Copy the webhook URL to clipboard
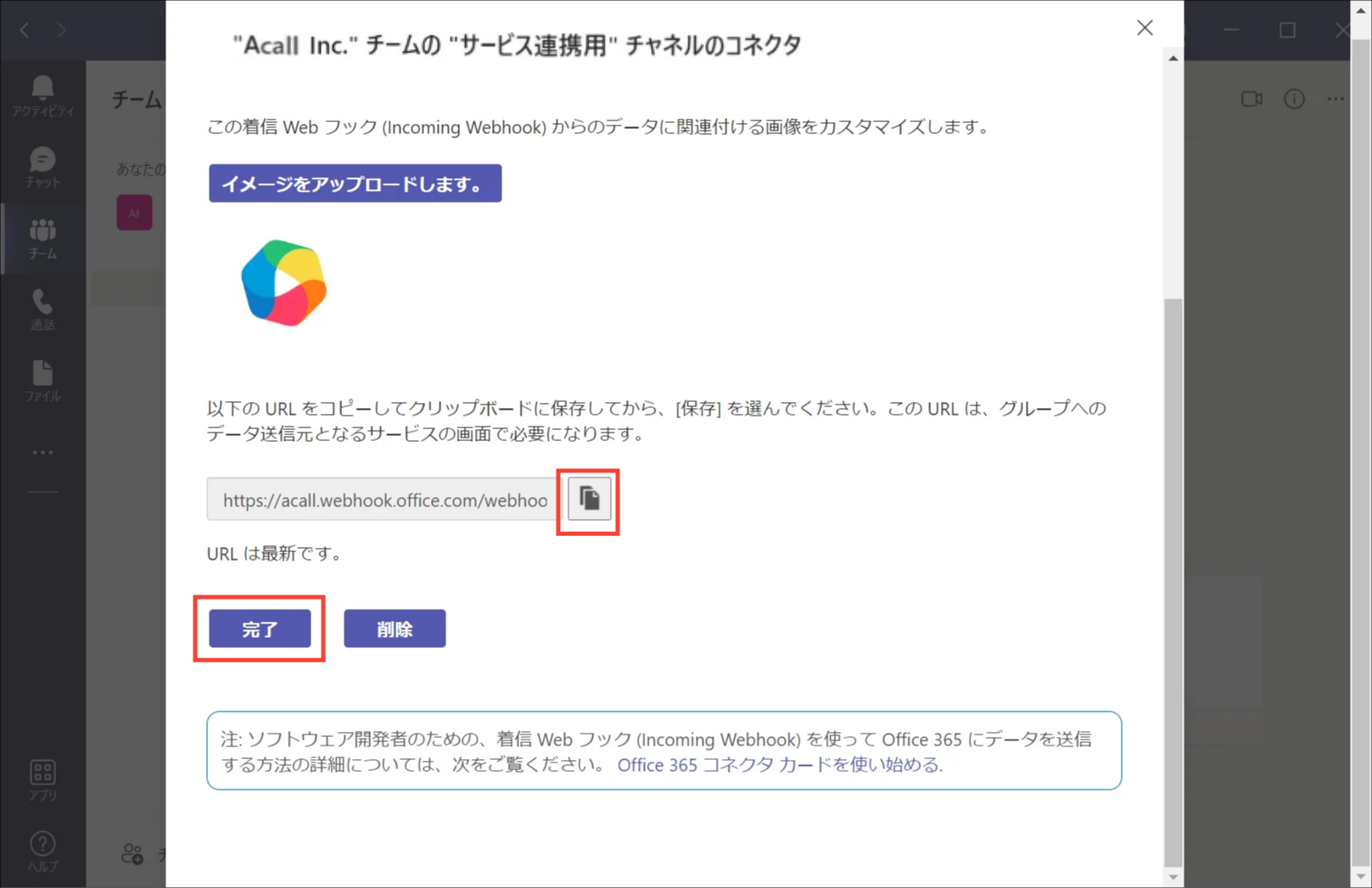This screenshot has width=1372, height=888. (589, 500)
